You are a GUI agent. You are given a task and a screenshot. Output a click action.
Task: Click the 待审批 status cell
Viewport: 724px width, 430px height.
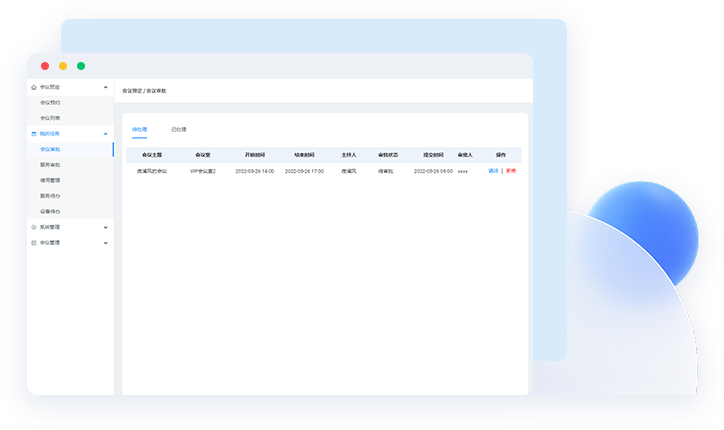pos(386,171)
